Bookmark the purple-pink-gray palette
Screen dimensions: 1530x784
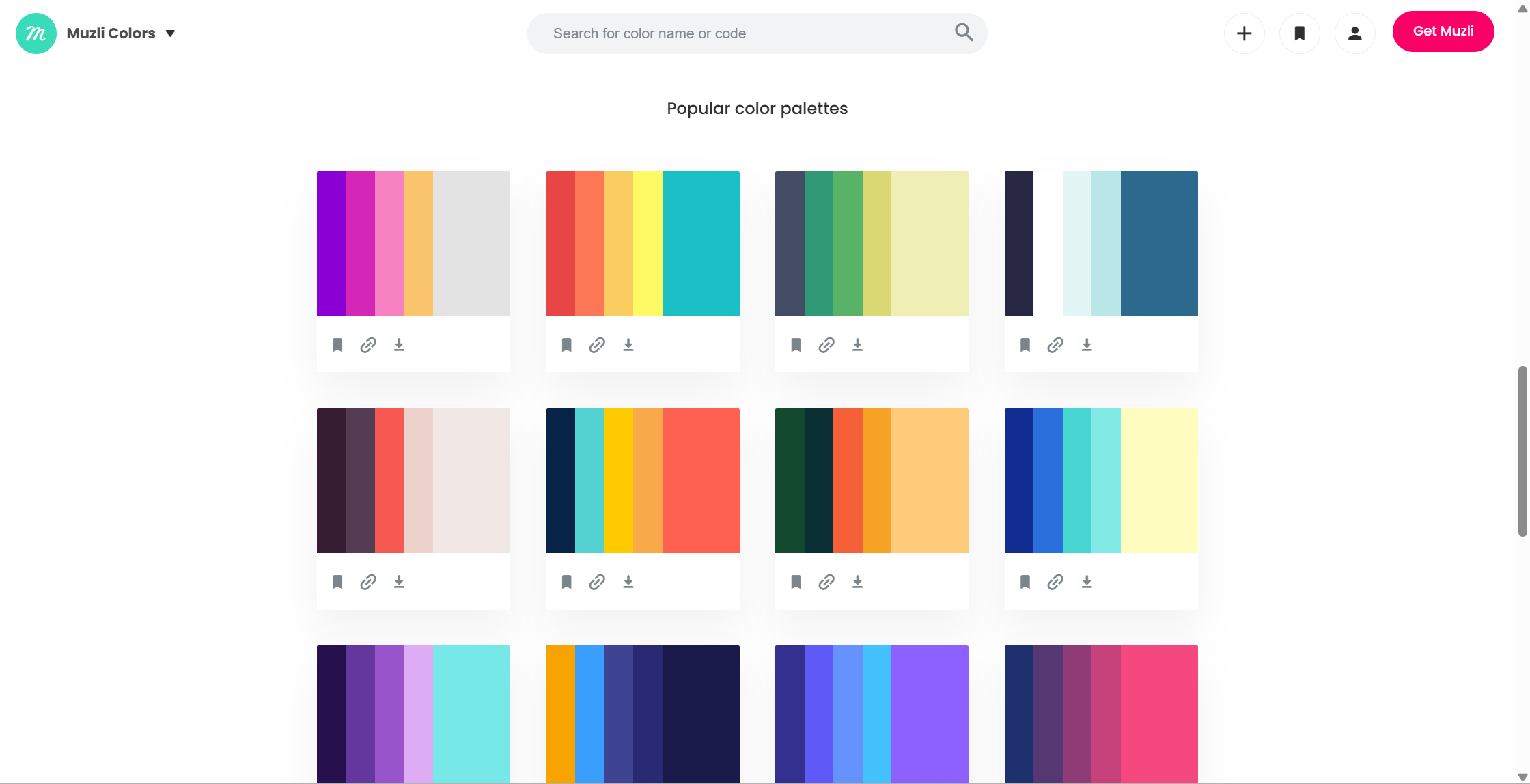coord(337,345)
